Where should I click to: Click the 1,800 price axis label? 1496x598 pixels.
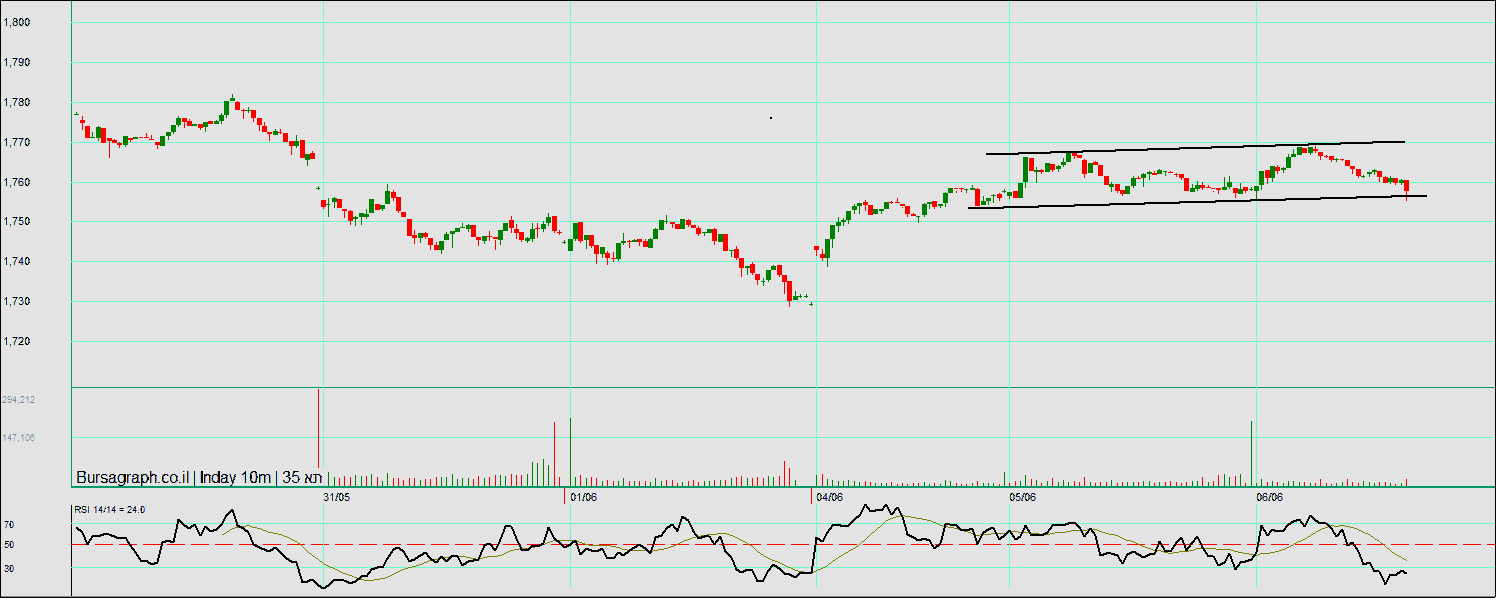click(17, 22)
